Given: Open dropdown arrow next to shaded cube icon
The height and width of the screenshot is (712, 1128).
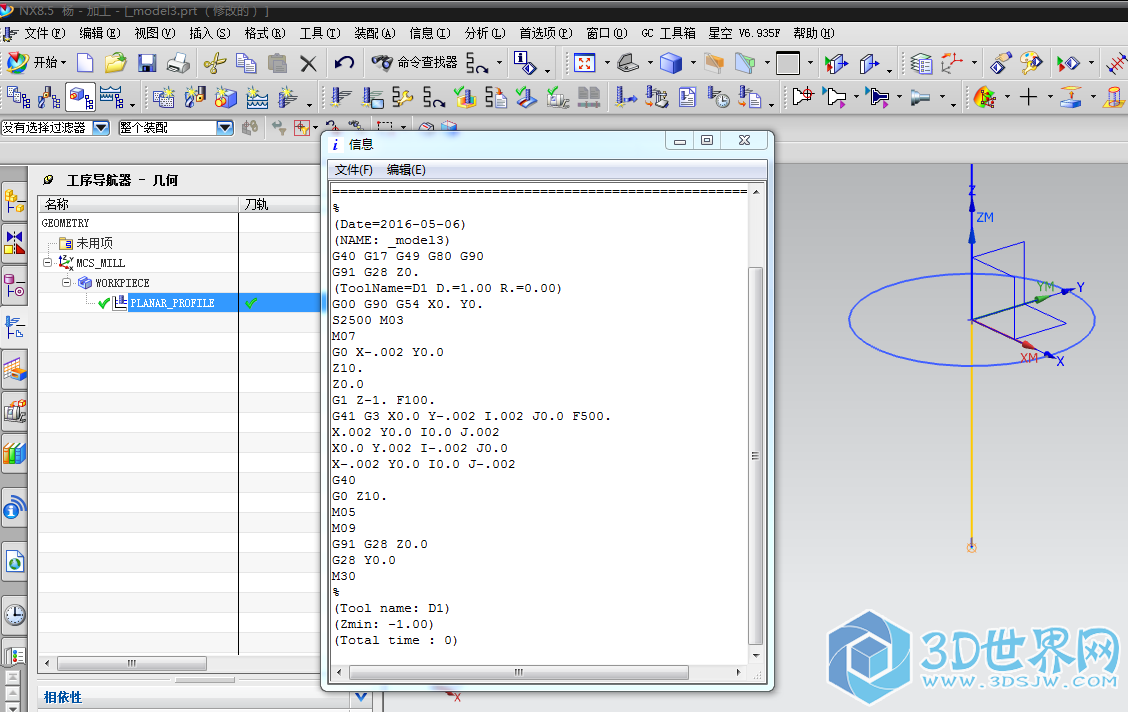Looking at the screenshot, I should click(x=693, y=63).
